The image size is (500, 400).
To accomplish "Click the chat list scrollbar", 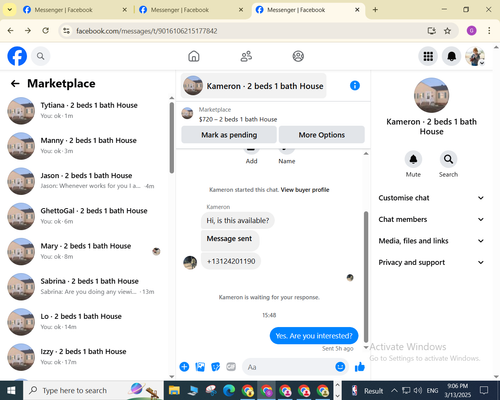I will pos(172,138).
